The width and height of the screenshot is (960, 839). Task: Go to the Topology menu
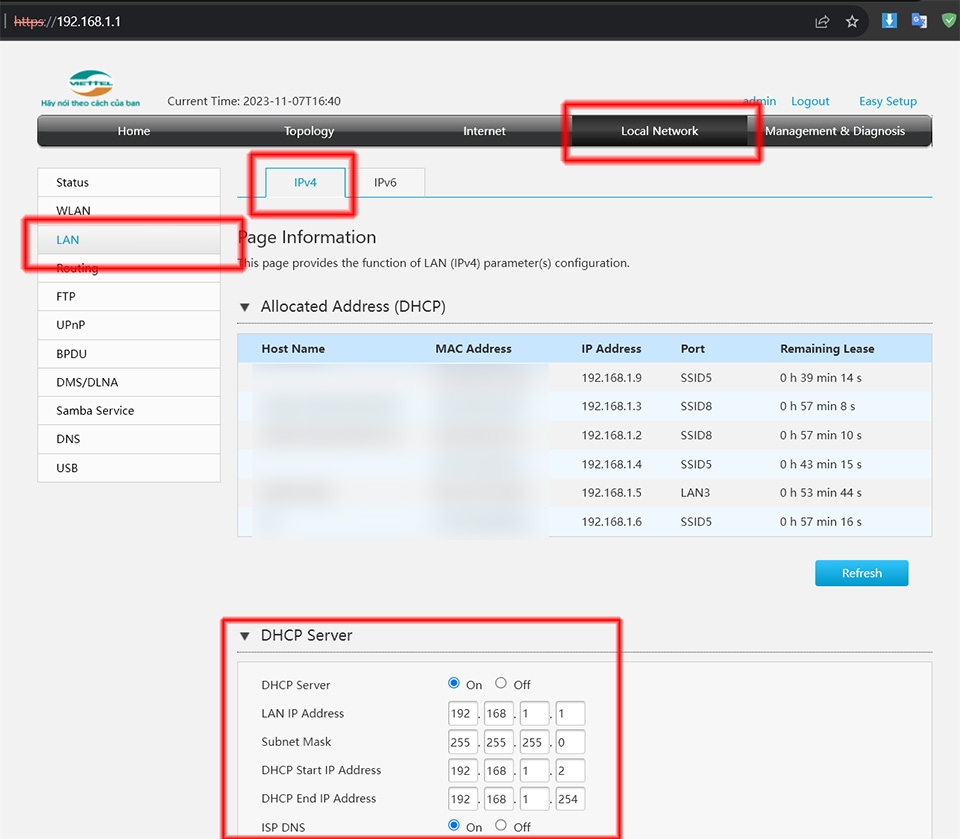[x=309, y=131]
